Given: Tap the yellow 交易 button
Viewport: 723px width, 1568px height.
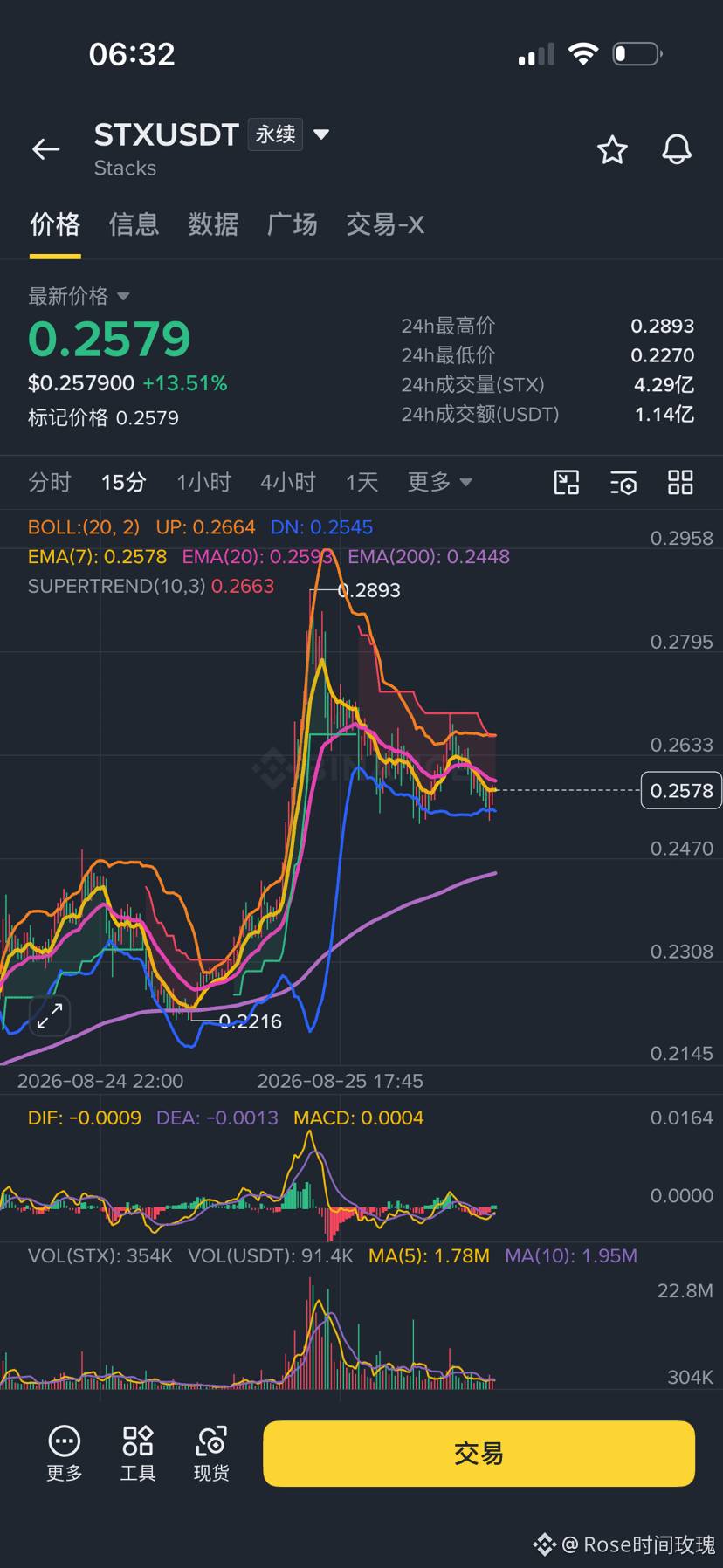Looking at the screenshot, I should [479, 1454].
